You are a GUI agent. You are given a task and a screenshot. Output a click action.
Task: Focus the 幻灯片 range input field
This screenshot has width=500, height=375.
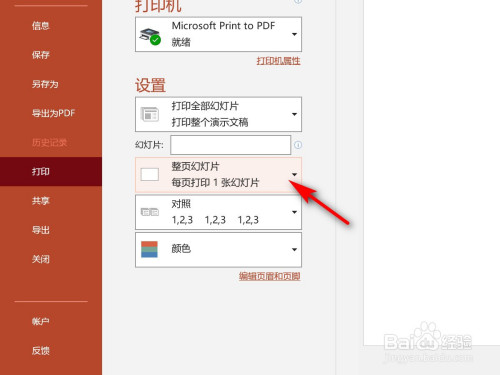coord(230,145)
